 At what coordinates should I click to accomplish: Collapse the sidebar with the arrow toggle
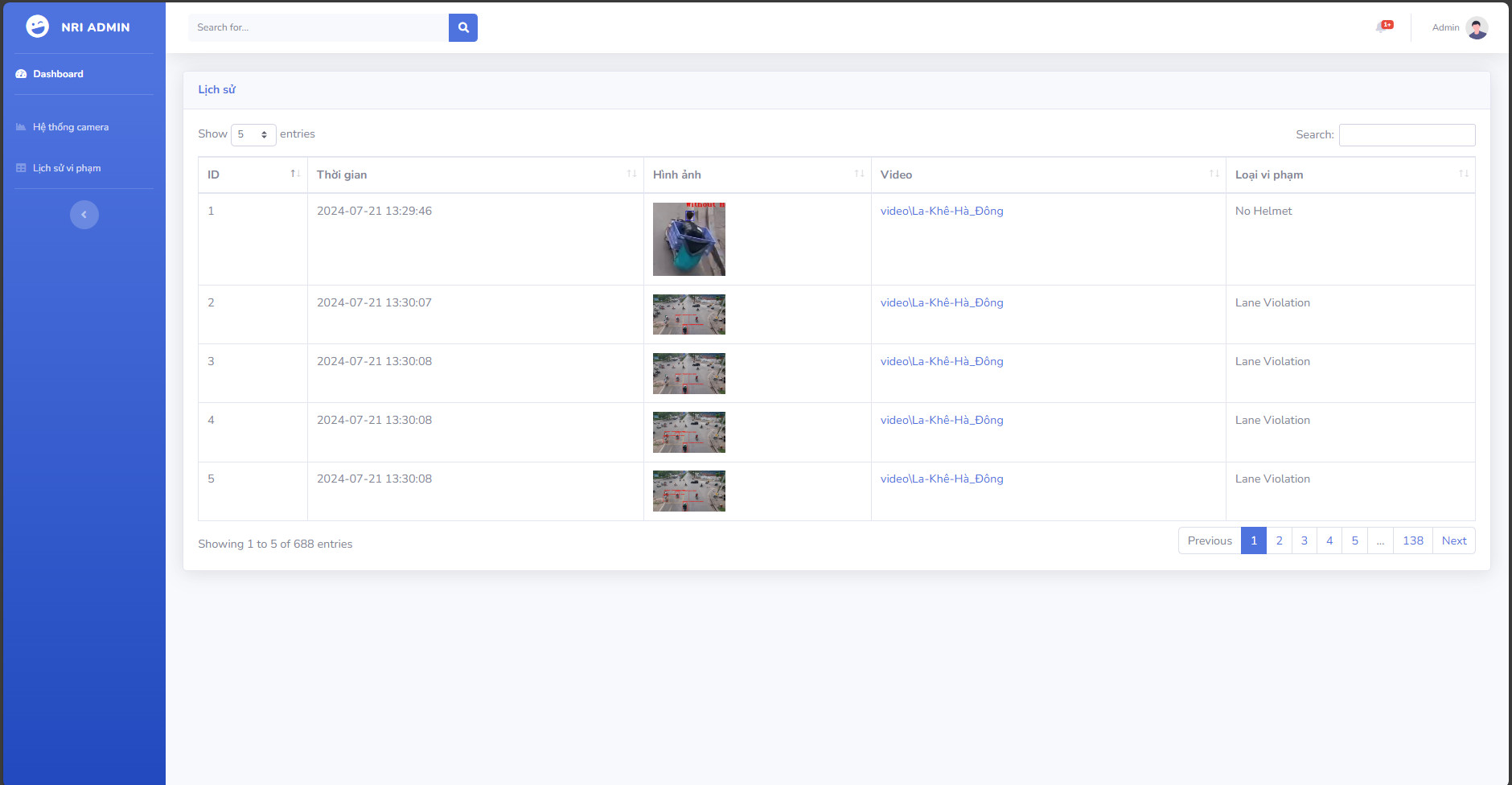[84, 215]
